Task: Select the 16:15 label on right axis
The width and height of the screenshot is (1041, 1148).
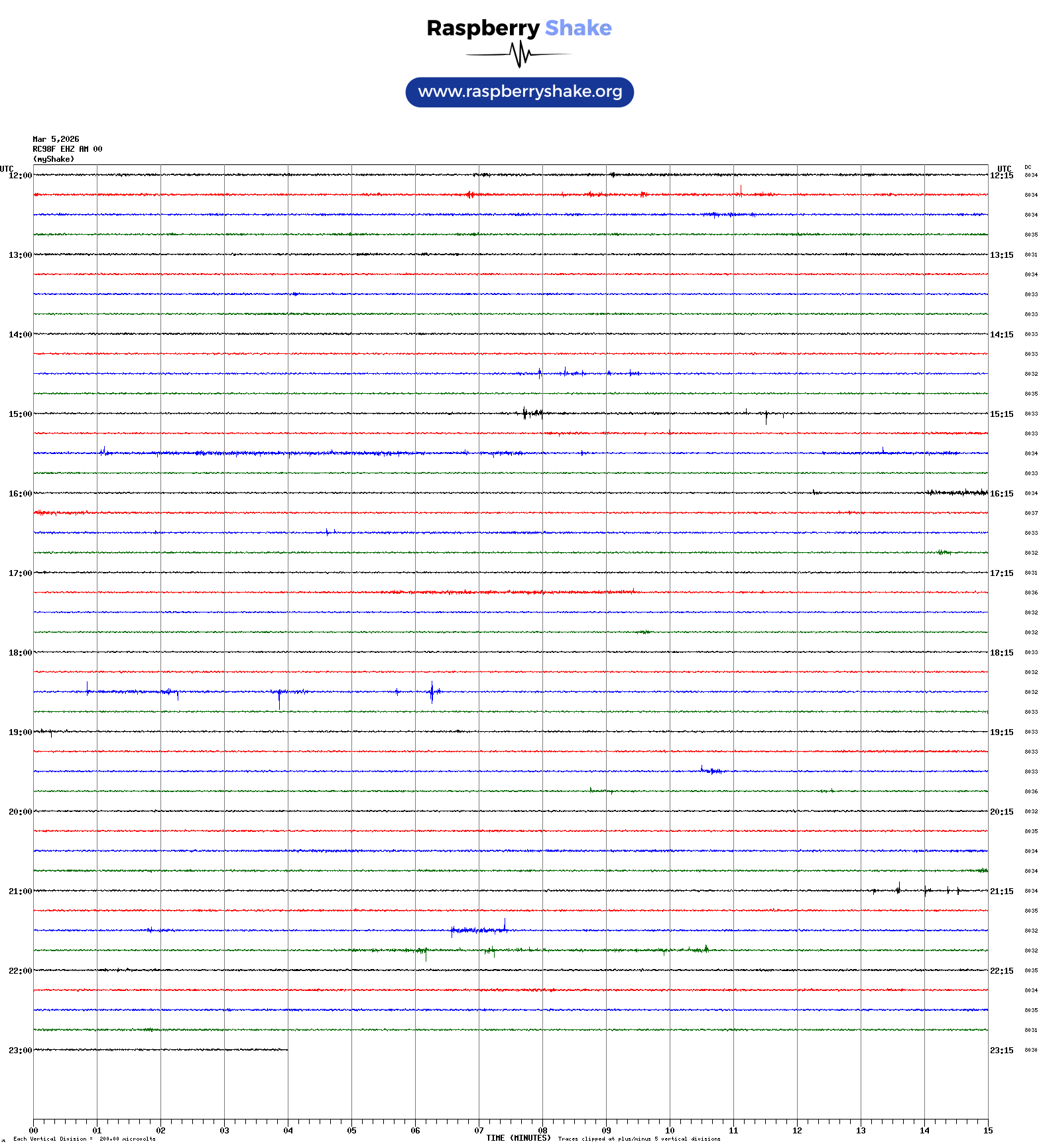Action: tap(1001, 494)
